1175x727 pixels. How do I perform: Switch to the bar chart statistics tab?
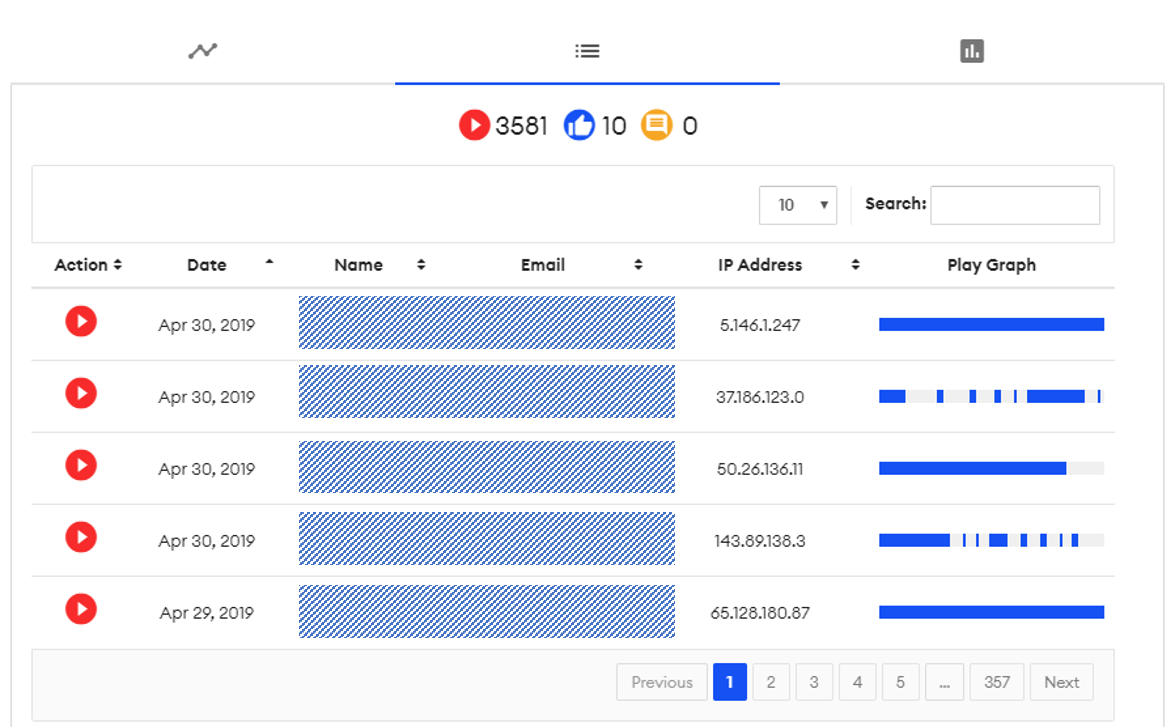point(971,51)
